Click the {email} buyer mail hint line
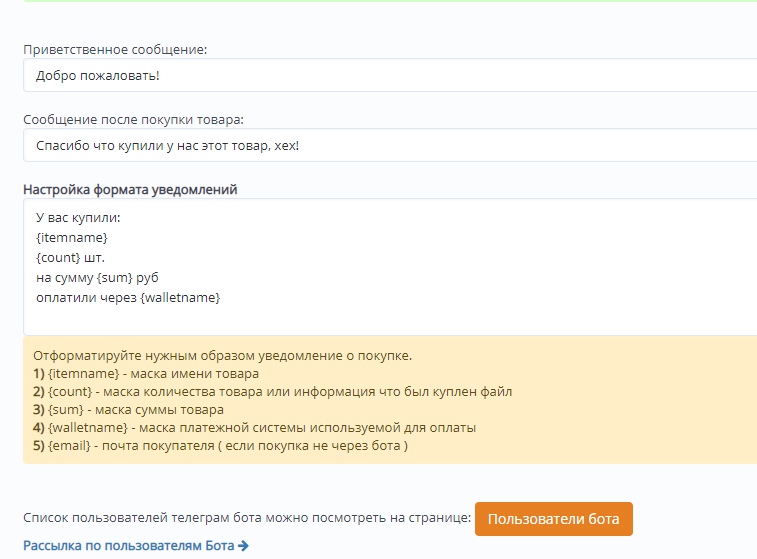This screenshot has height=559, width=757. click(220, 446)
